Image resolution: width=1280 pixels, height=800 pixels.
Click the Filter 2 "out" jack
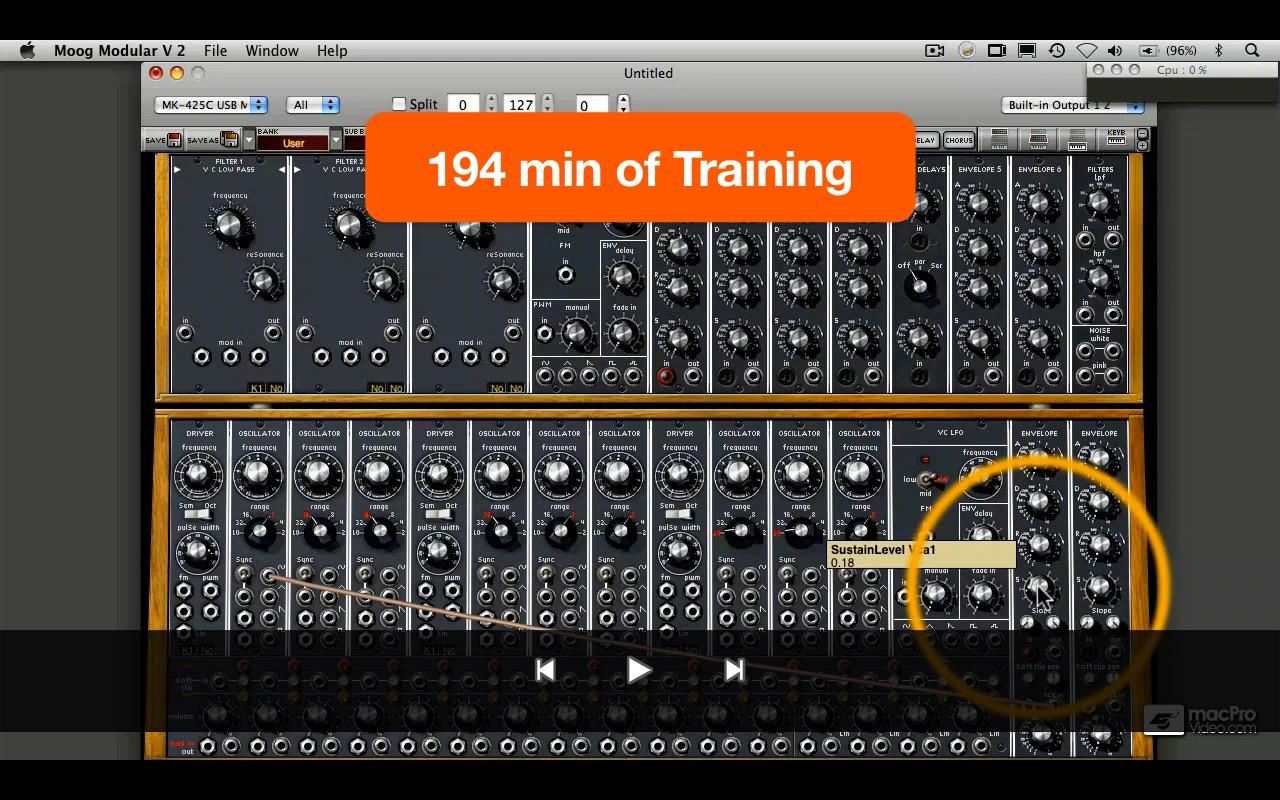click(x=393, y=334)
